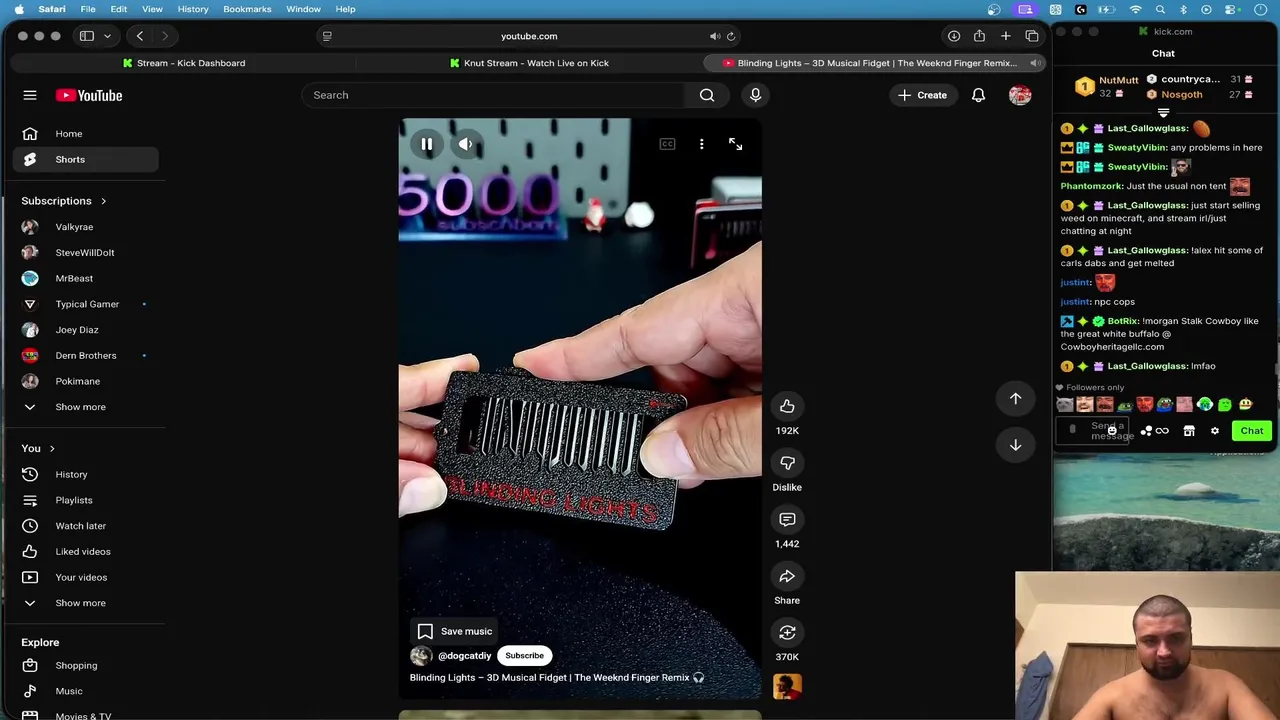Image resolution: width=1280 pixels, height=720 pixels.
Task: Save music from this Short
Action: coord(455,631)
